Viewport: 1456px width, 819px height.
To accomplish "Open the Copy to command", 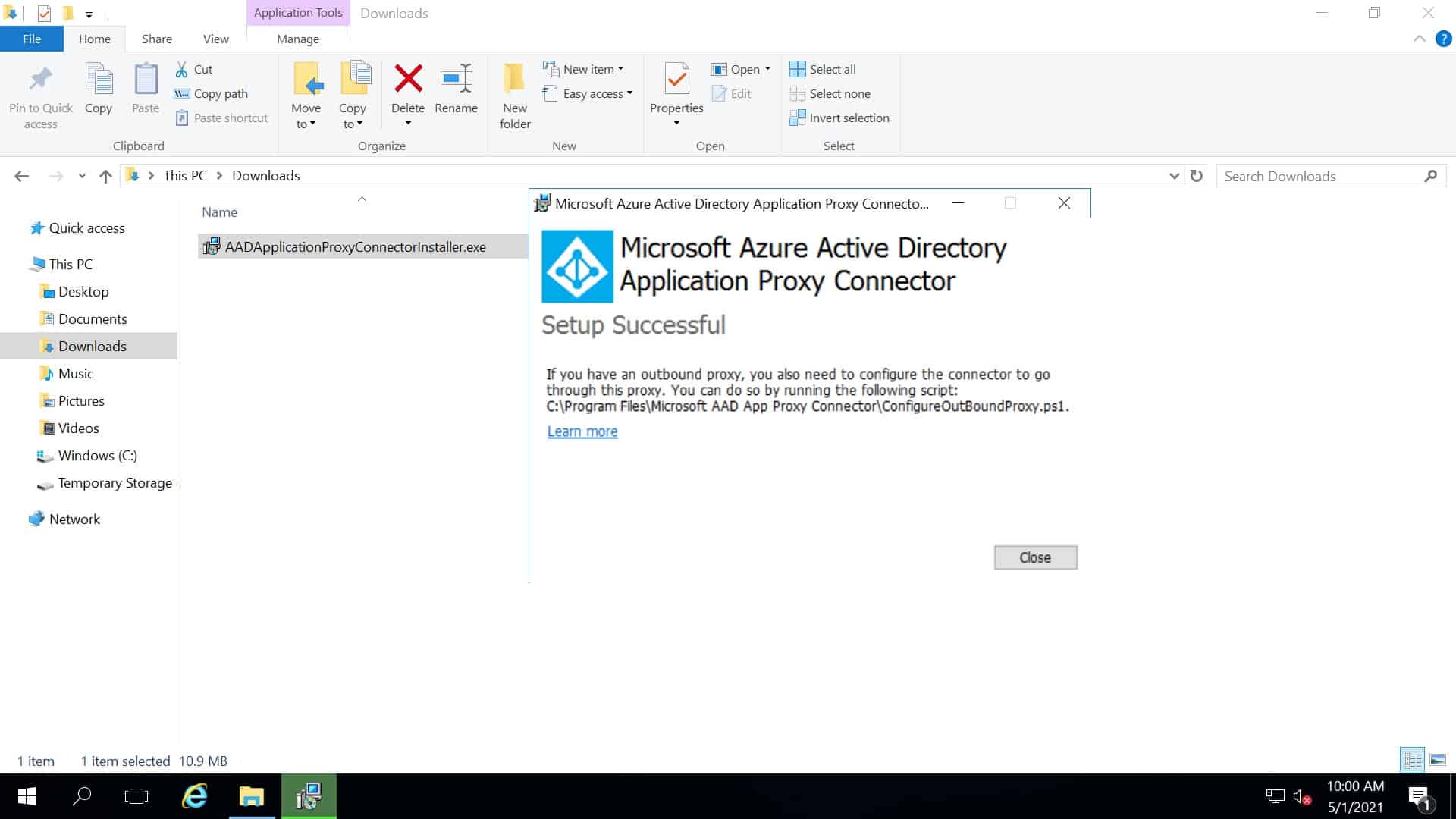I will (353, 96).
